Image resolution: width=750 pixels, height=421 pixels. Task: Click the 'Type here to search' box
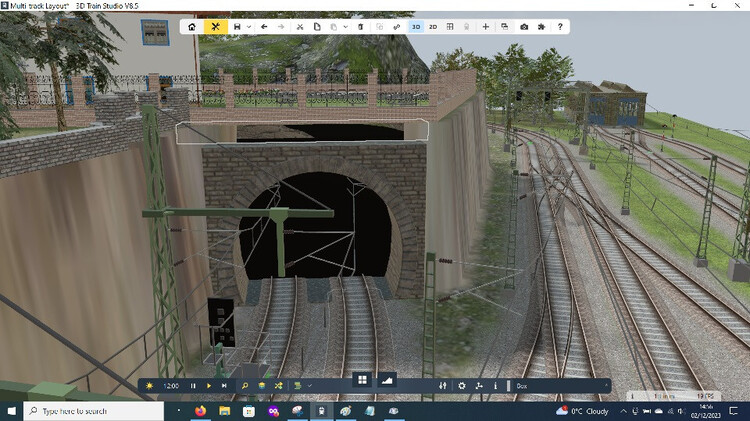94,411
